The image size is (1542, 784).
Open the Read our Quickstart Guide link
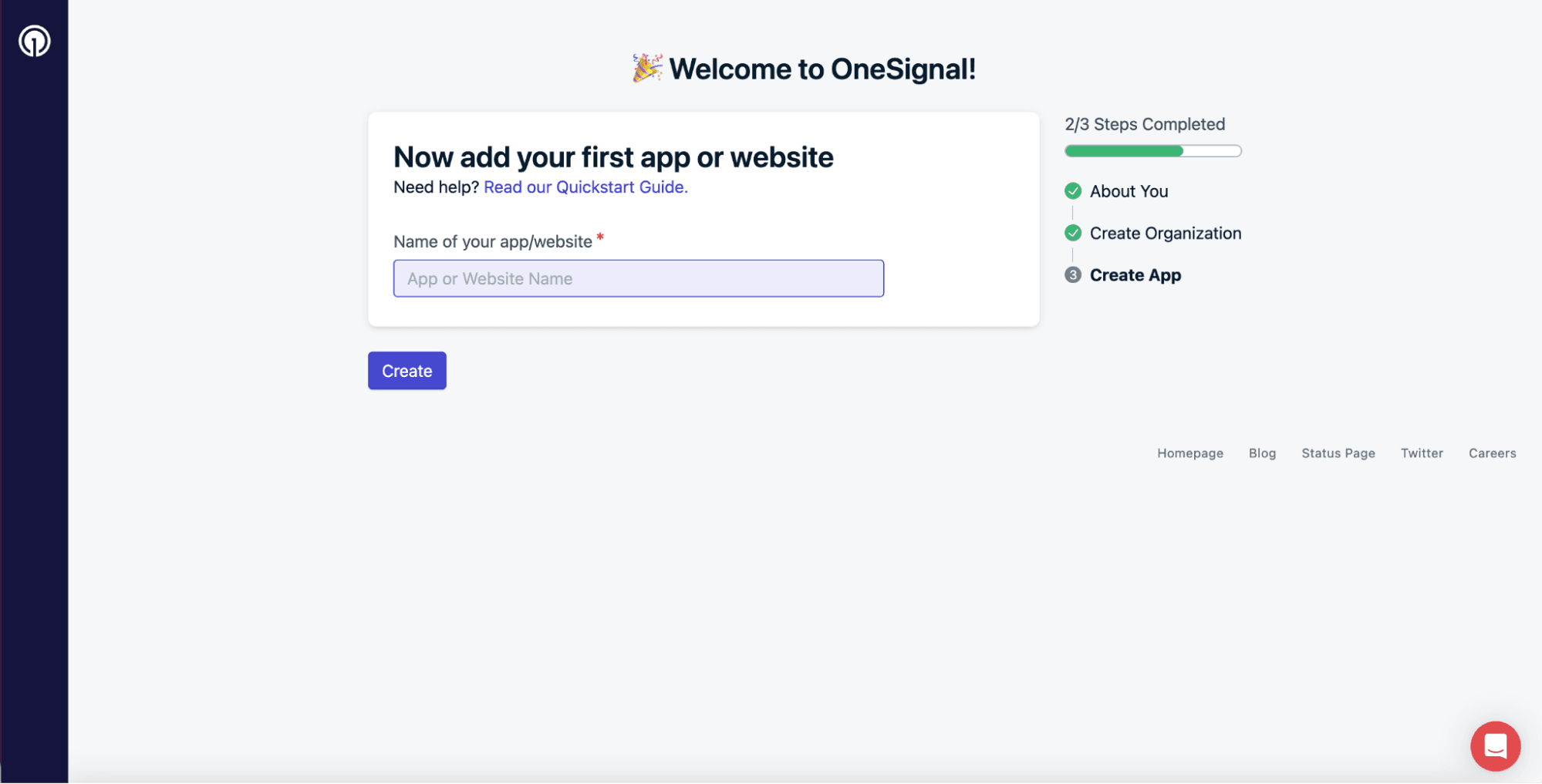point(585,187)
